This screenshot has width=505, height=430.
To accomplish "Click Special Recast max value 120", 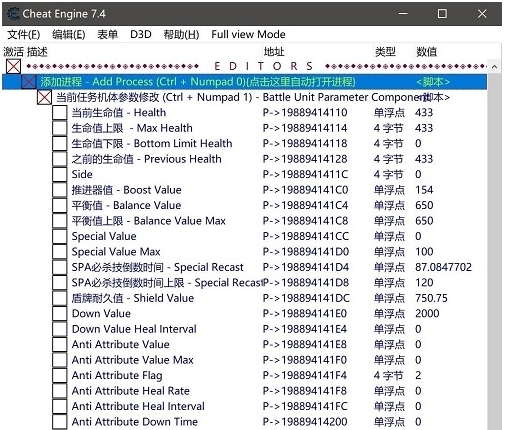I will click(424, 283).
